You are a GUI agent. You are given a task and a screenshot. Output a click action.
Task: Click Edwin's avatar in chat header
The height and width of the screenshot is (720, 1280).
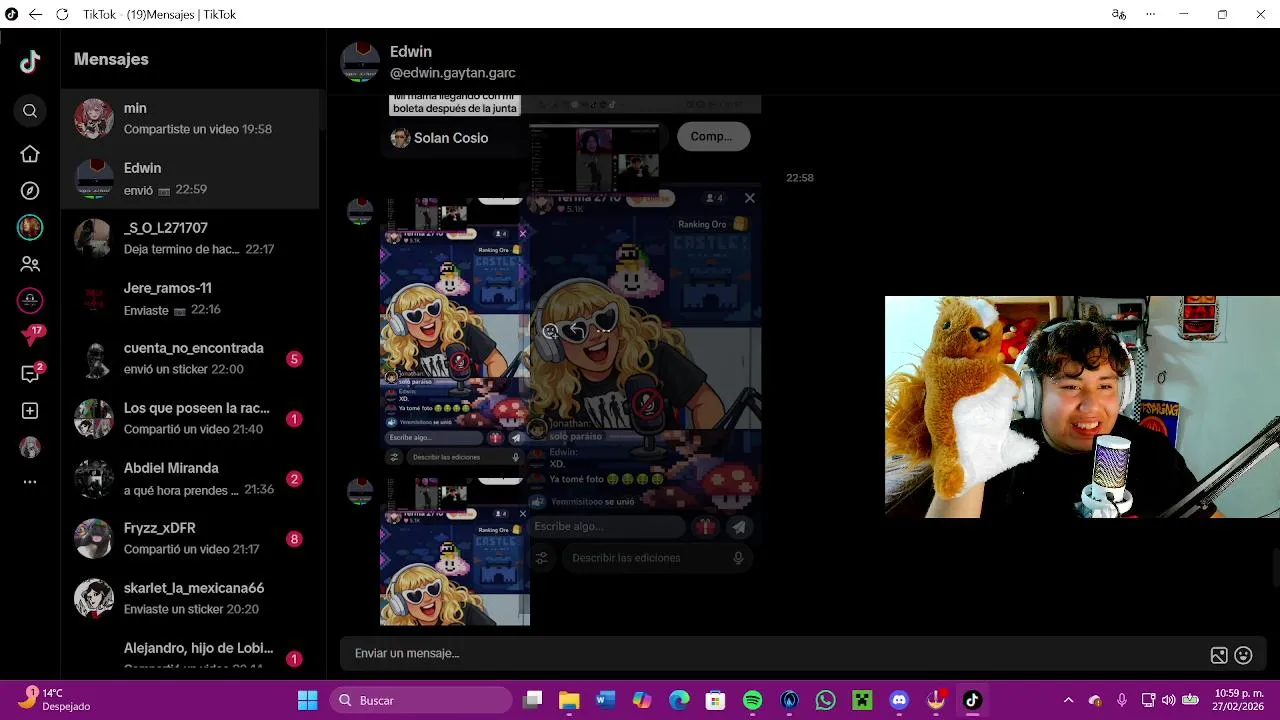360,61
